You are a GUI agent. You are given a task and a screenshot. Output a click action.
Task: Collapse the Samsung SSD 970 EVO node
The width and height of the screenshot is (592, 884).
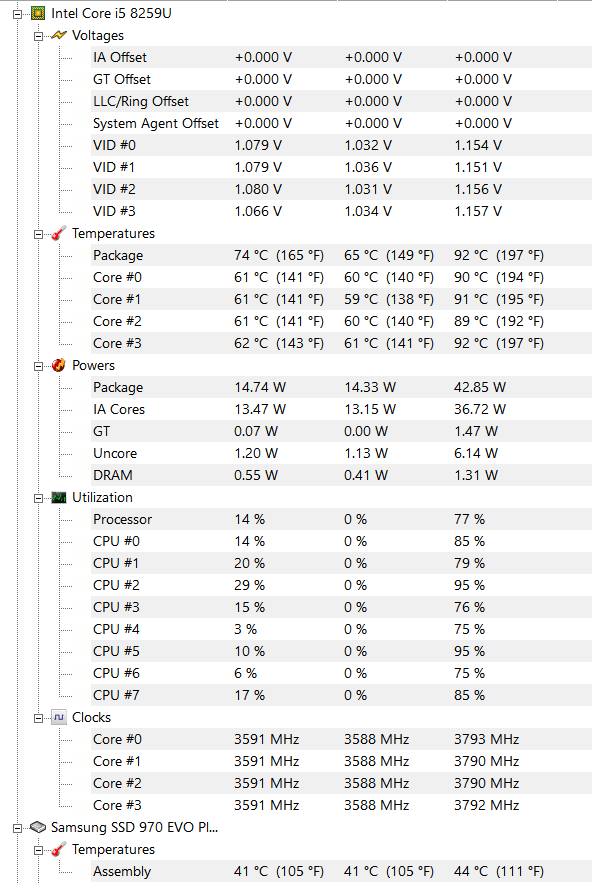(x=17, y=828)
